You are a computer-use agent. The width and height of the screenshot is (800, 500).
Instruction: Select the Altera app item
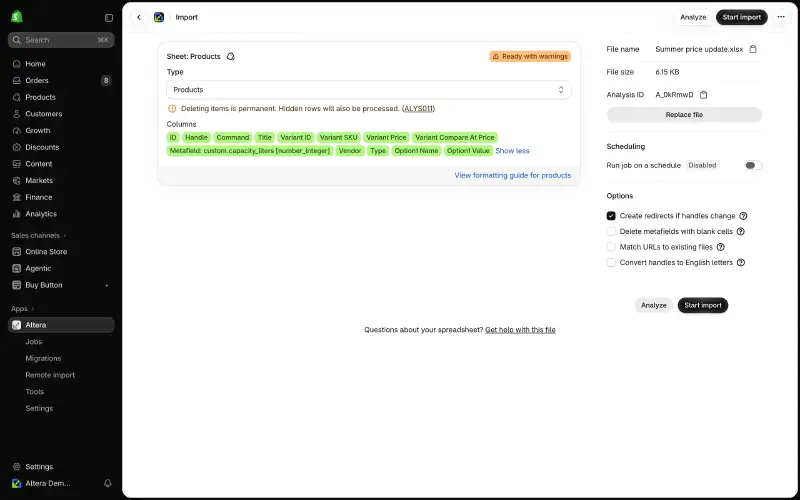61,325
